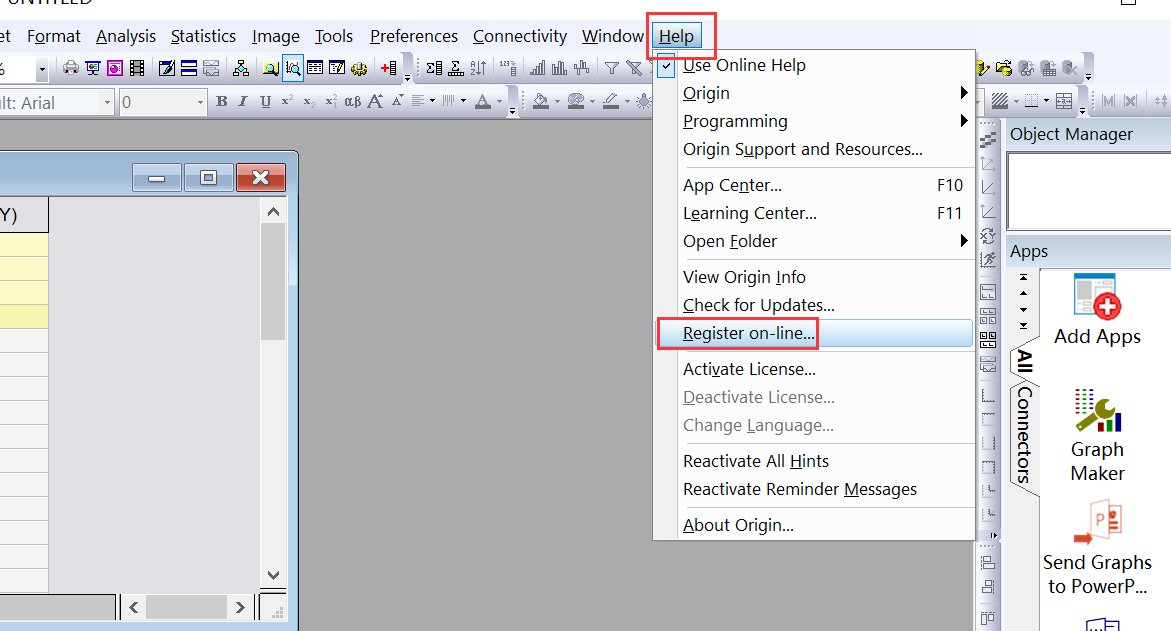Viewport: 1171px width, 631px height.
Task: Launch the Graph Maker app
Action: [1097, 436]
